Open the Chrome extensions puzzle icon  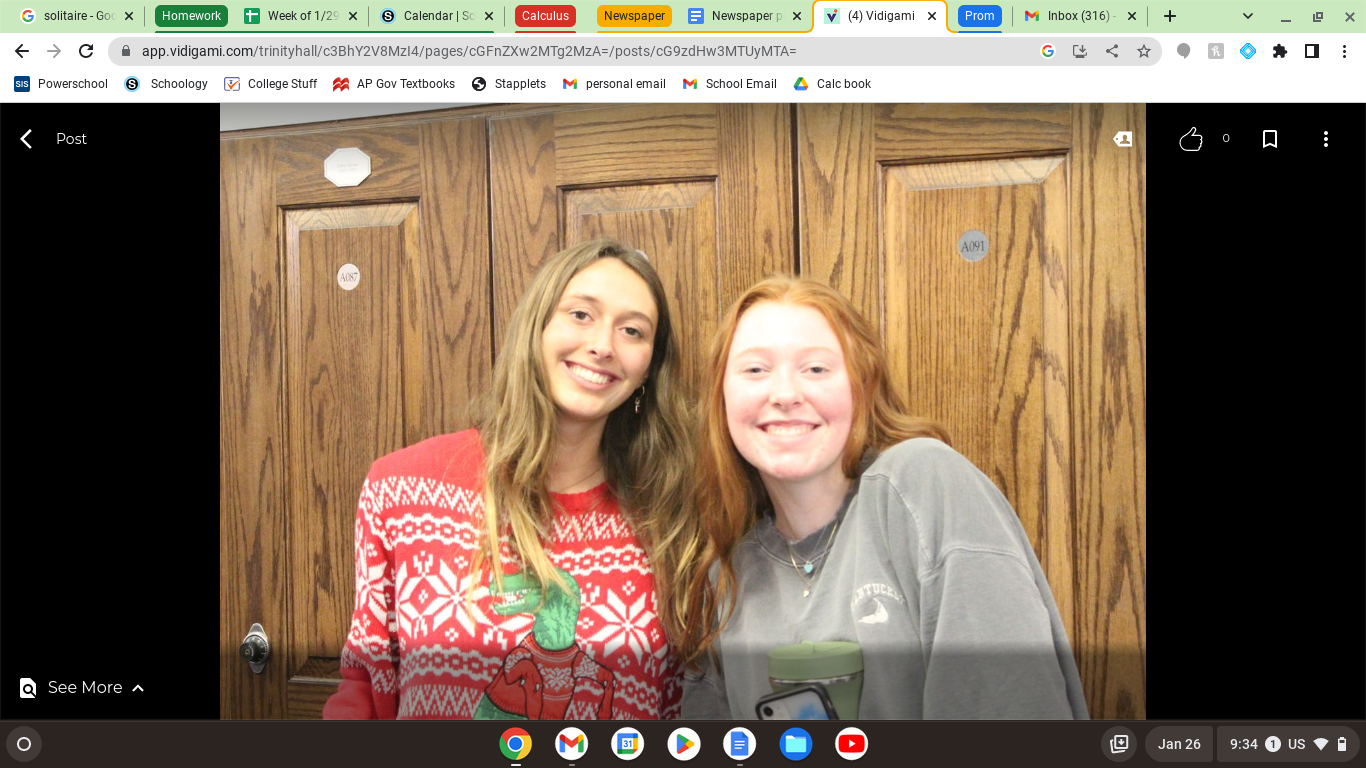coord(1280,51)
